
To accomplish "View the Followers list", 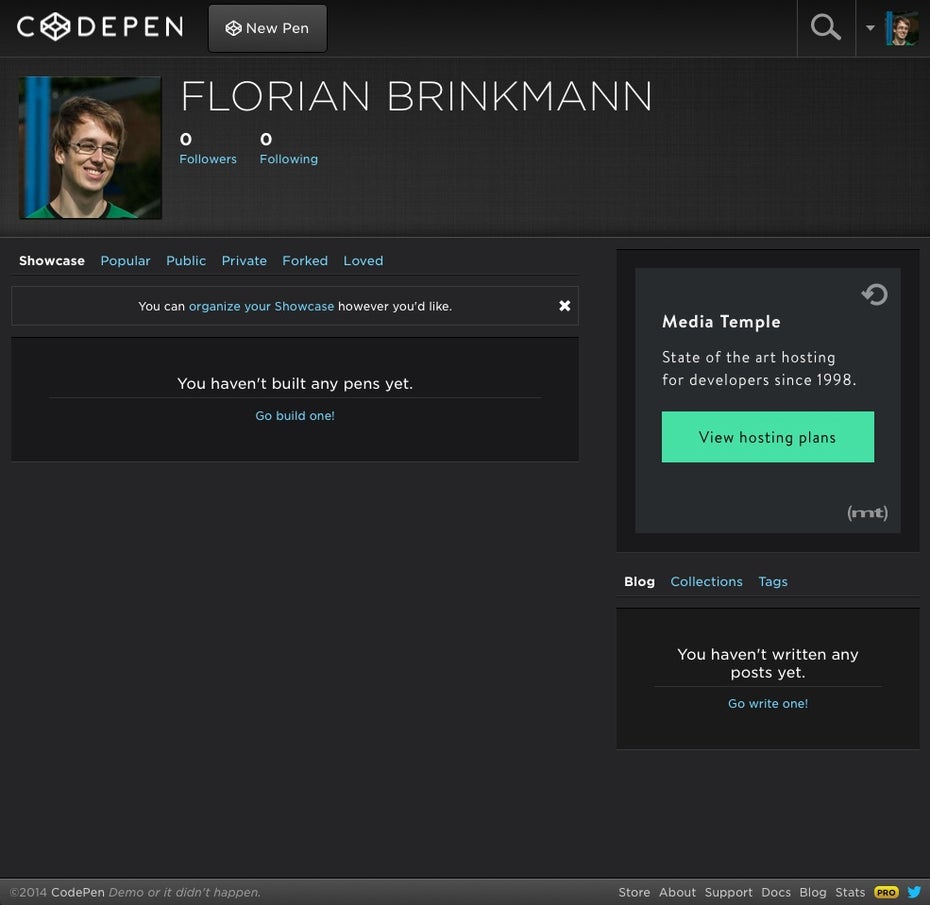I will (x=208, y=159).
